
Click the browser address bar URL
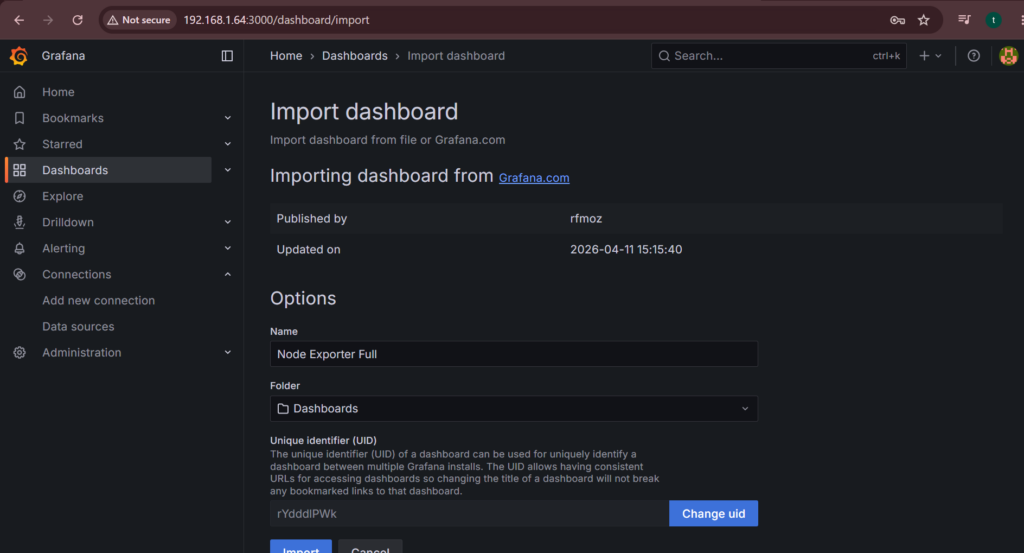click(x=276, y=20)
